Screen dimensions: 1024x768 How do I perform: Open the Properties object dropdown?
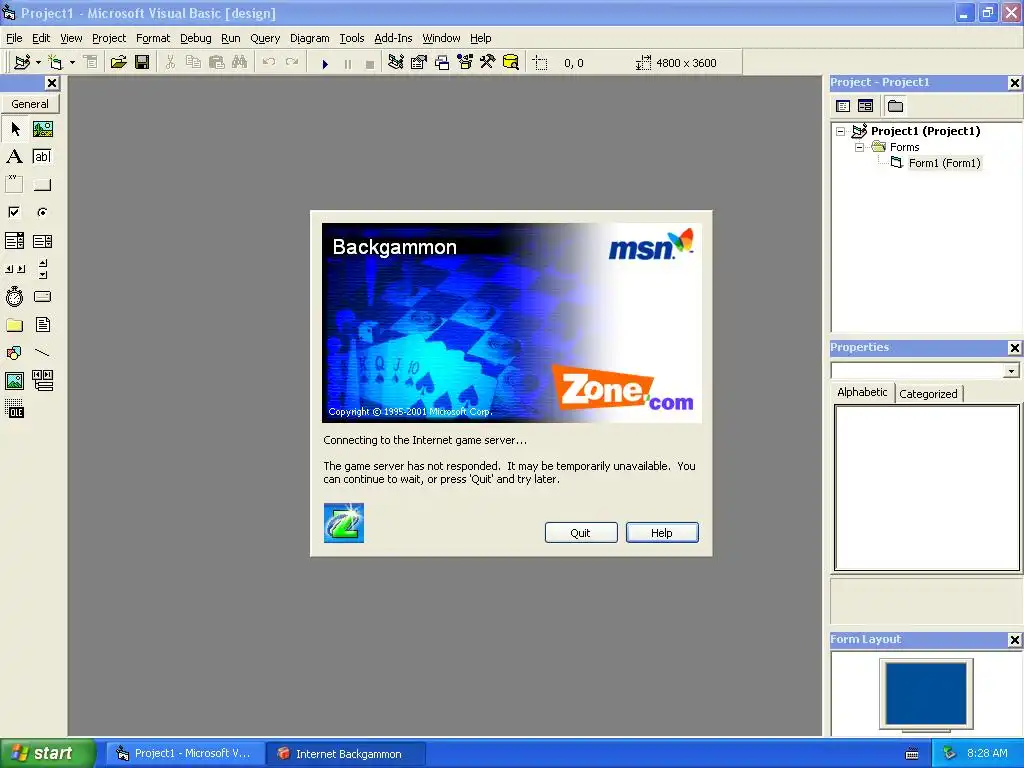[x=1011, y=371]
